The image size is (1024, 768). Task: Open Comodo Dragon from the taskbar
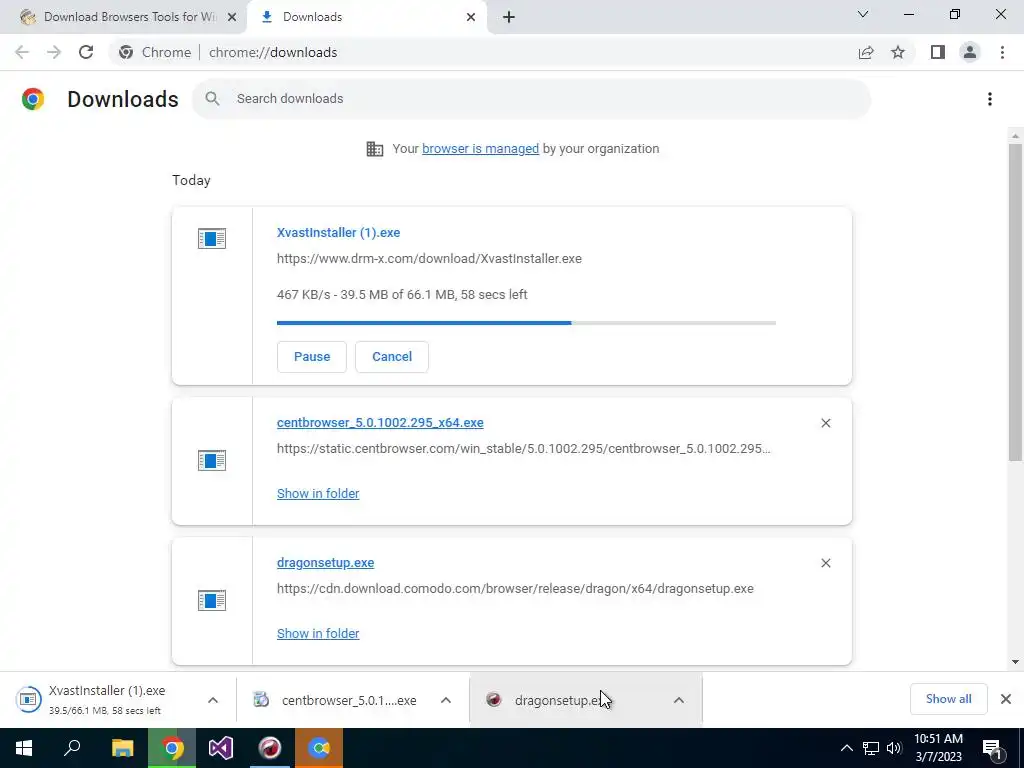coord(270,748)
